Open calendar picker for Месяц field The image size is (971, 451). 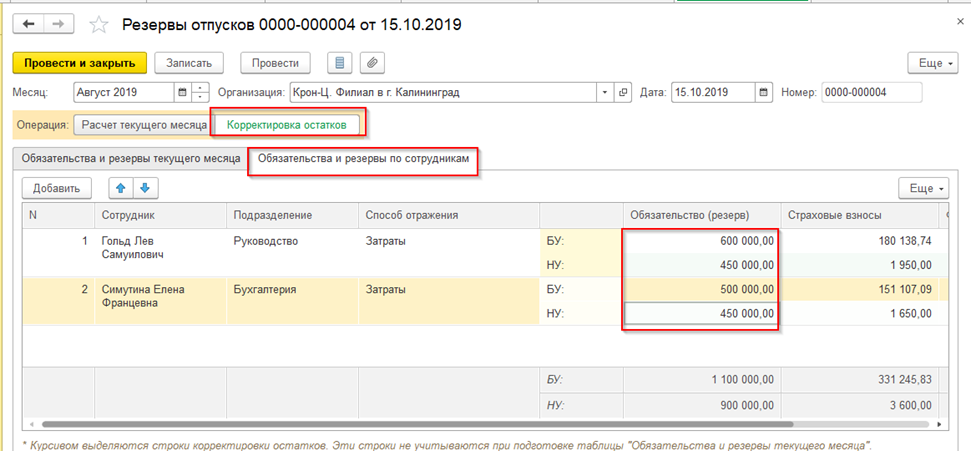coord(181,92)
